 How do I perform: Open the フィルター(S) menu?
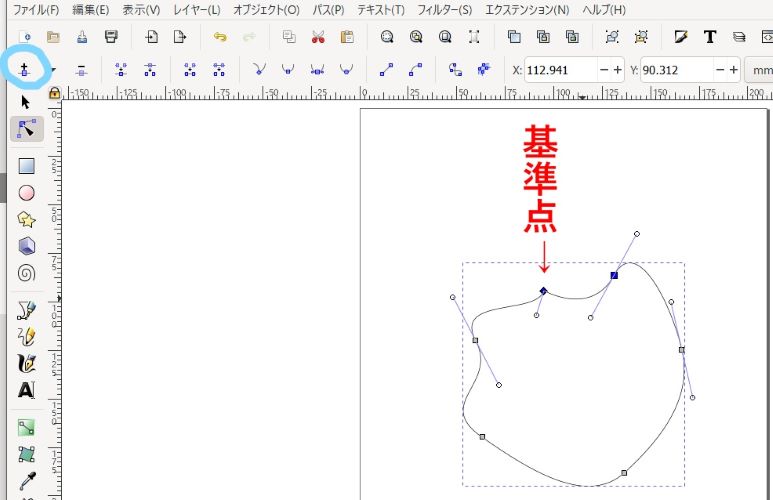click(x=445, y=9)
